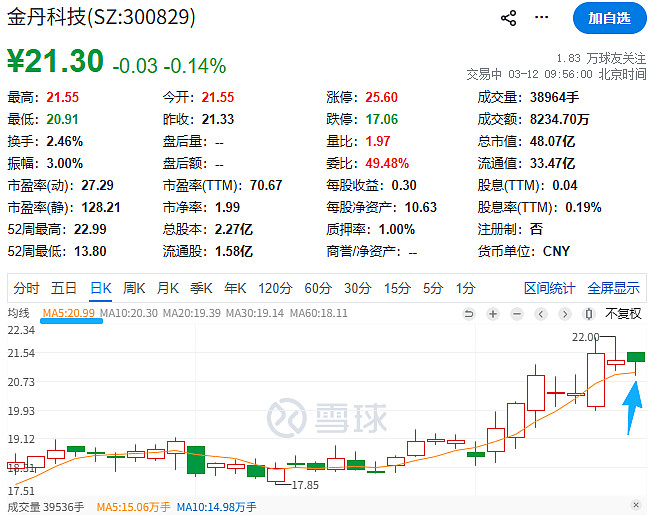Zoom out chart with minus icon

(517, 313)
